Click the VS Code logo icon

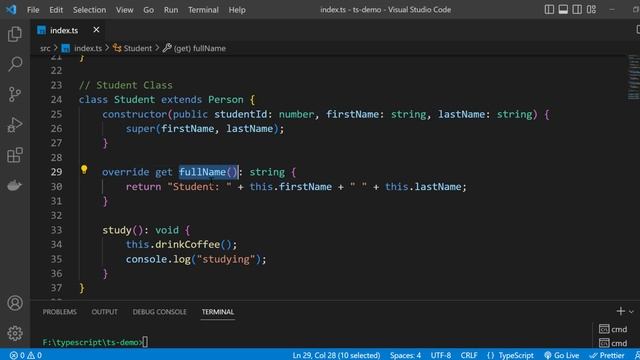[11, 9]
